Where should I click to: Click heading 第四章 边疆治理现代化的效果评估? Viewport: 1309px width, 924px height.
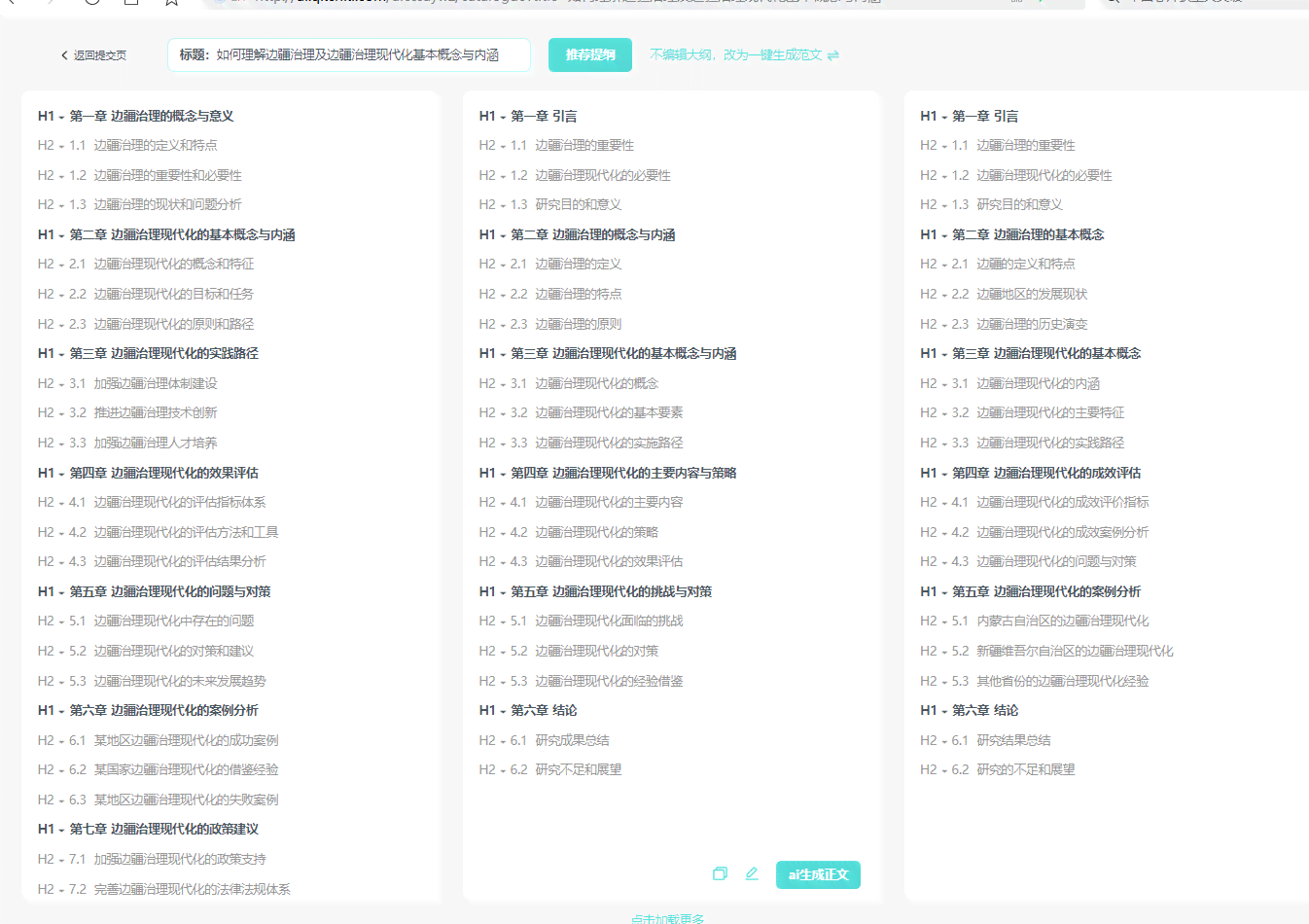pyautogui.click(x=163, y=473)
